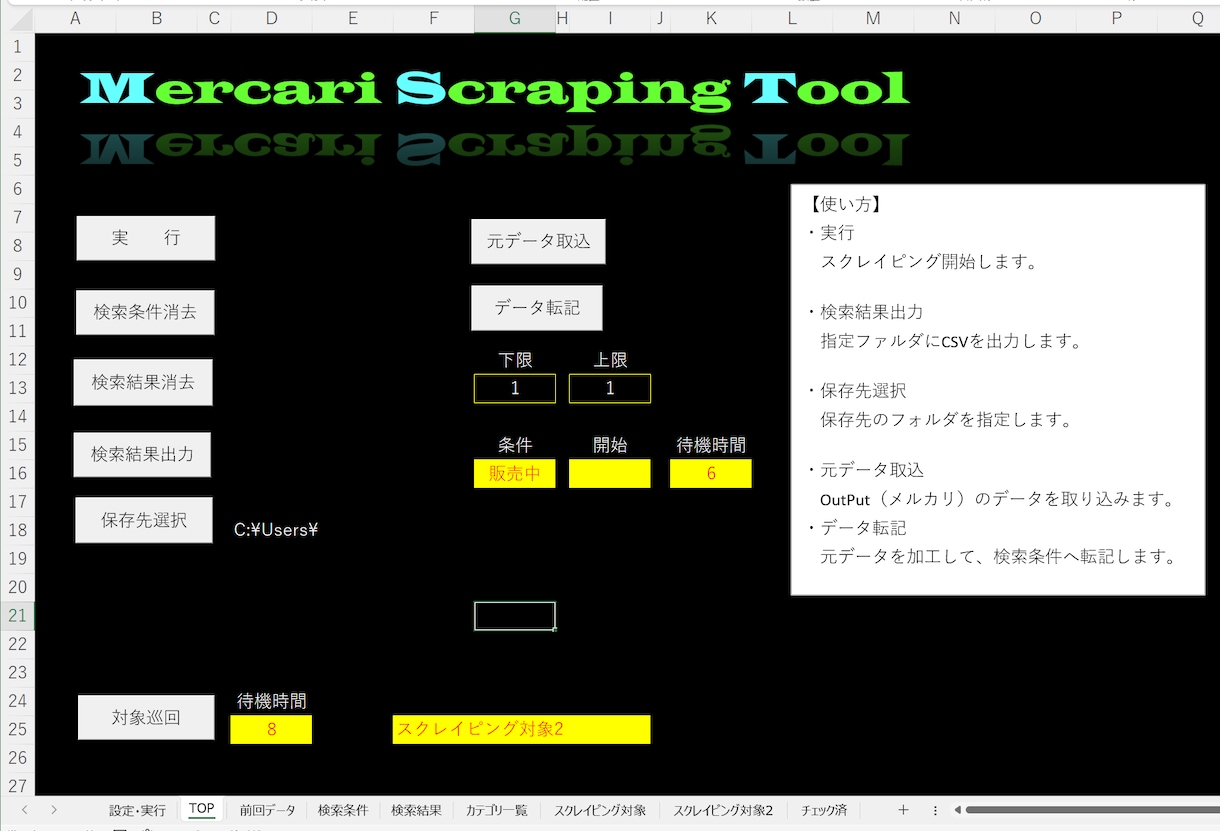Select row 21 header
This screenshot has width=1220, height=831.
coord(17,616)
